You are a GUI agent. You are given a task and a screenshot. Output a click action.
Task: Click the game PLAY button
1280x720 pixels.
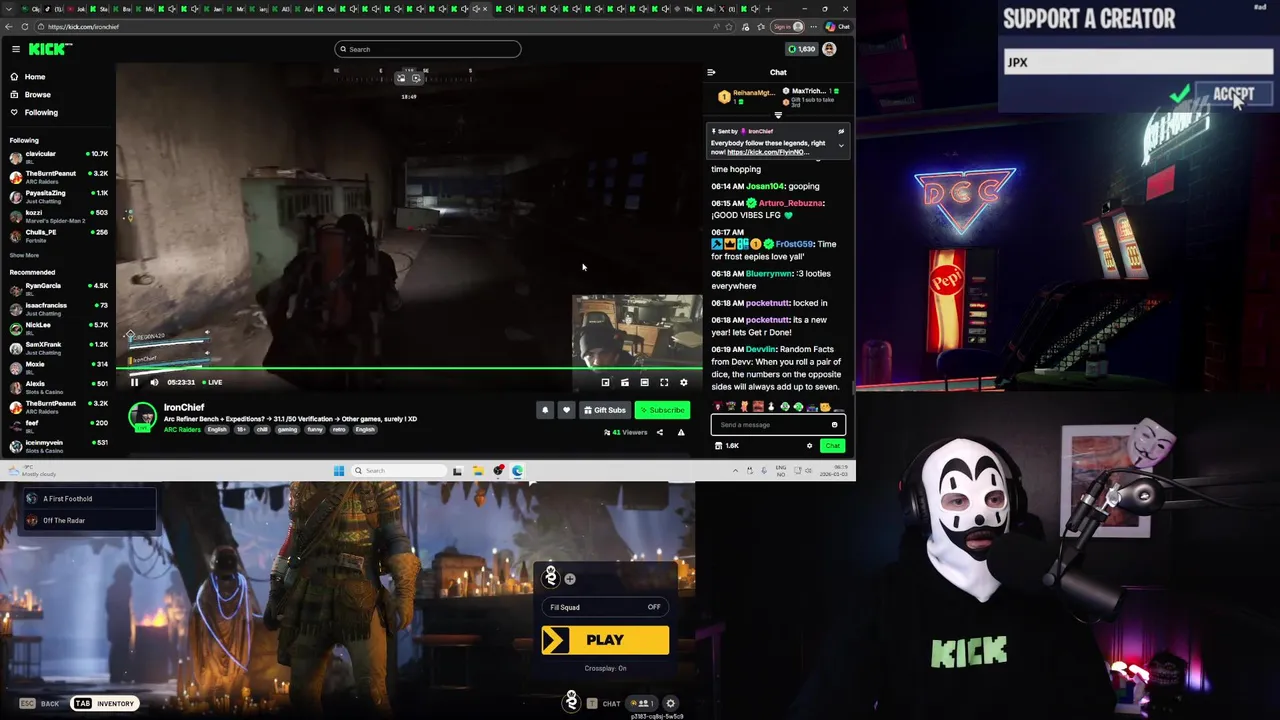[605, 640]
